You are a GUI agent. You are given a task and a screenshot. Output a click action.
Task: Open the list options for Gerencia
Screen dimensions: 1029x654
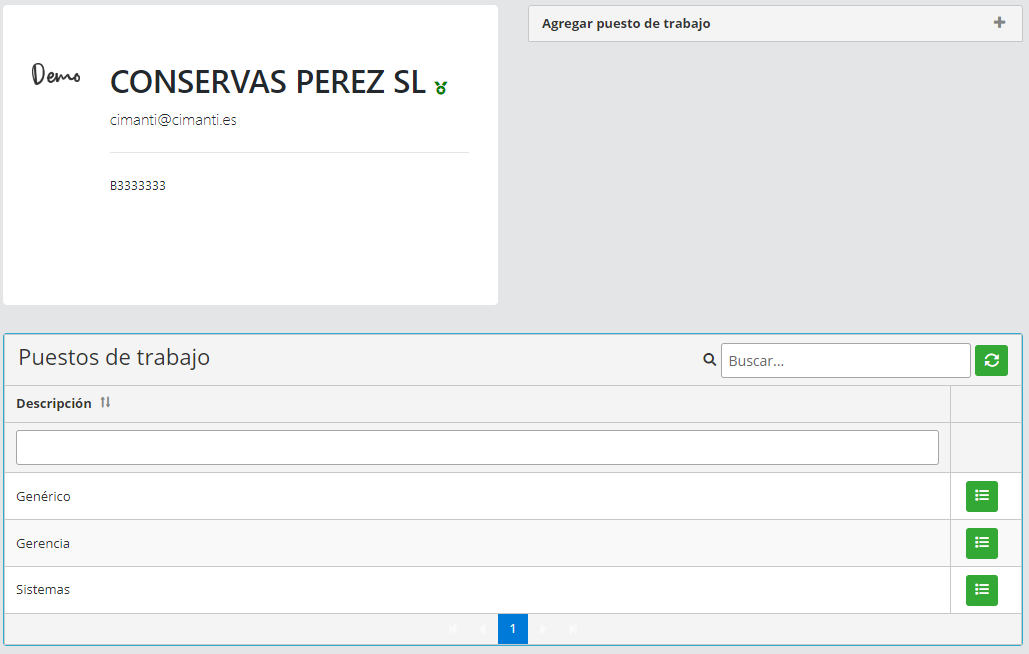coord(981,543)
